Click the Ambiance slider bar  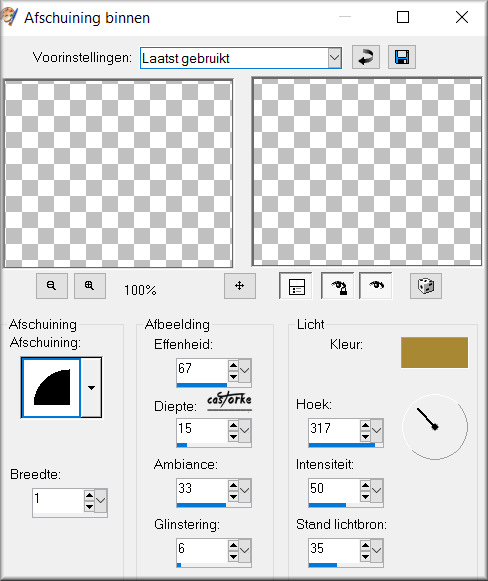tap(214, 505)
